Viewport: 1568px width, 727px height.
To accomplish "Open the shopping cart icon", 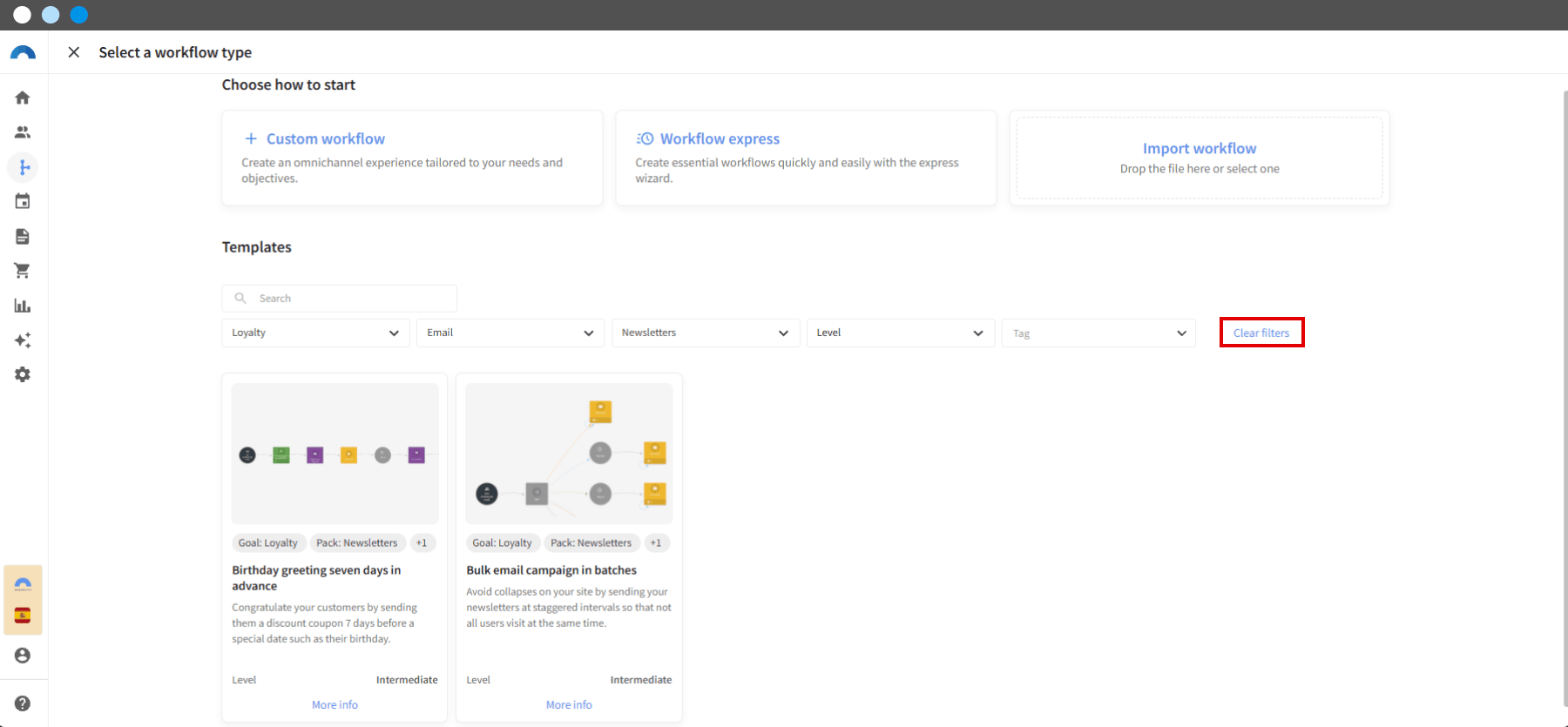I will (x=23, y=271).
